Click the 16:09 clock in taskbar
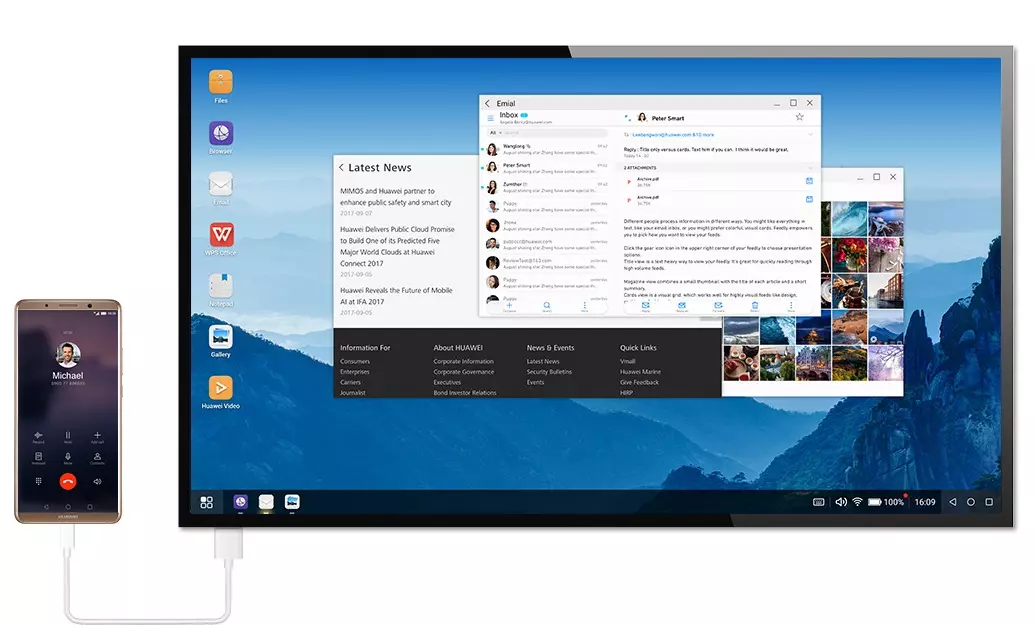This screenshot has width=1035, height=625. (x=925, y=502)
